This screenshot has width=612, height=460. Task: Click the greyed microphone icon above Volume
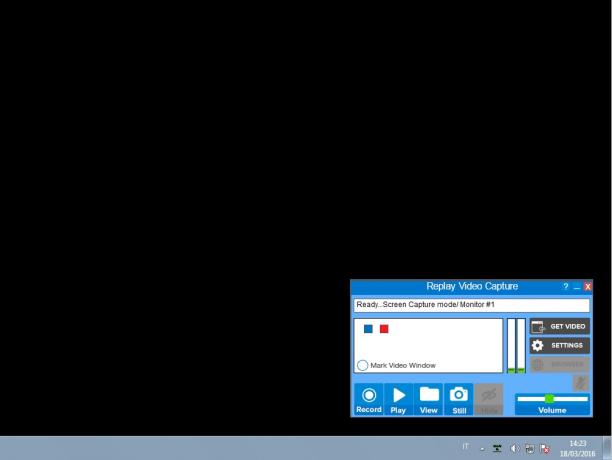(x=581, y=383)
